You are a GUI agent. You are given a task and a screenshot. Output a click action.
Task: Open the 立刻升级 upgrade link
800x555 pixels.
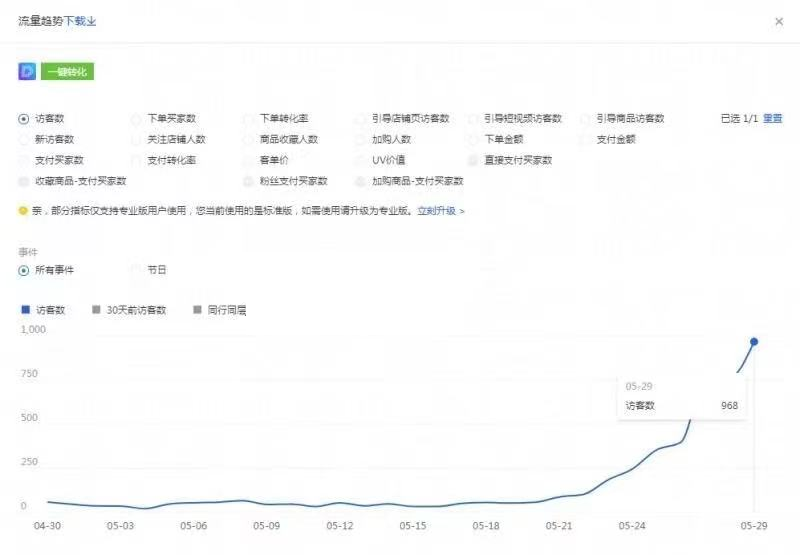(x=441, y=211)
